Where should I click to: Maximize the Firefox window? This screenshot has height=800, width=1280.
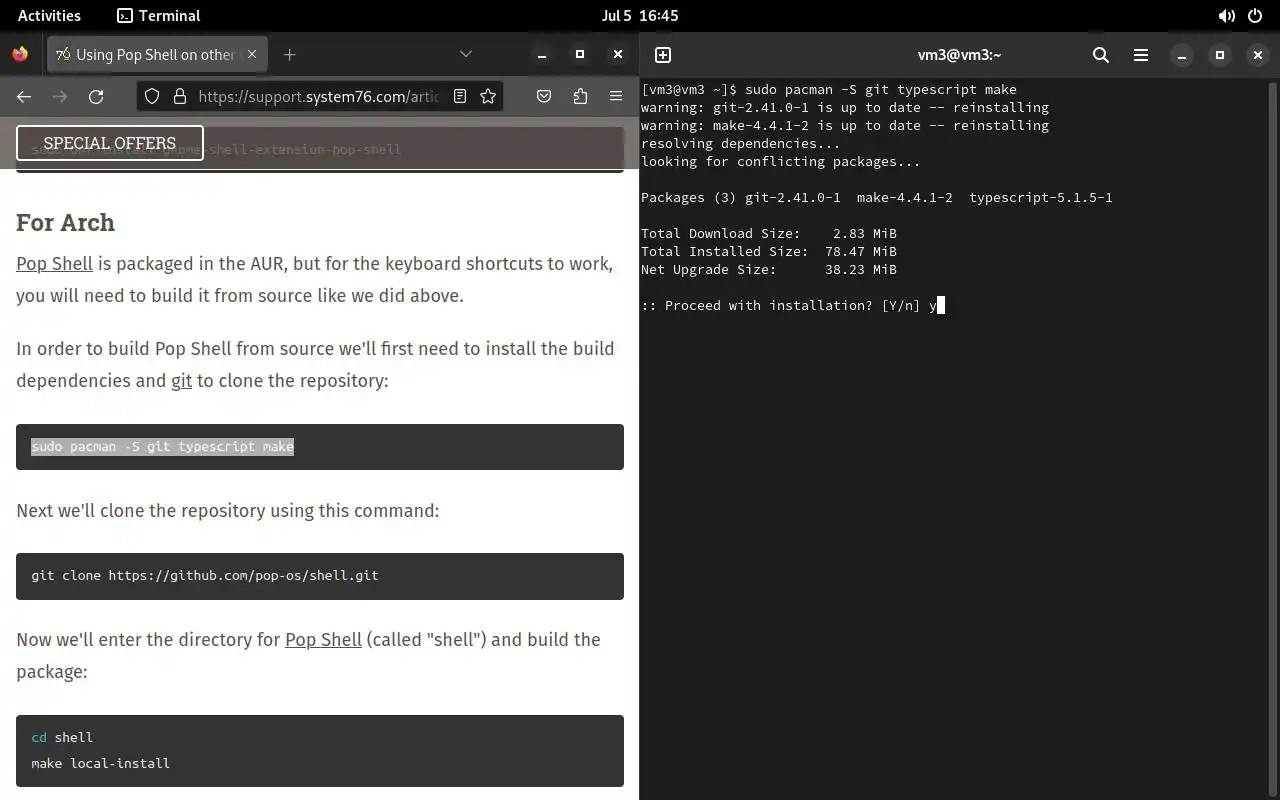coord(580,54)
